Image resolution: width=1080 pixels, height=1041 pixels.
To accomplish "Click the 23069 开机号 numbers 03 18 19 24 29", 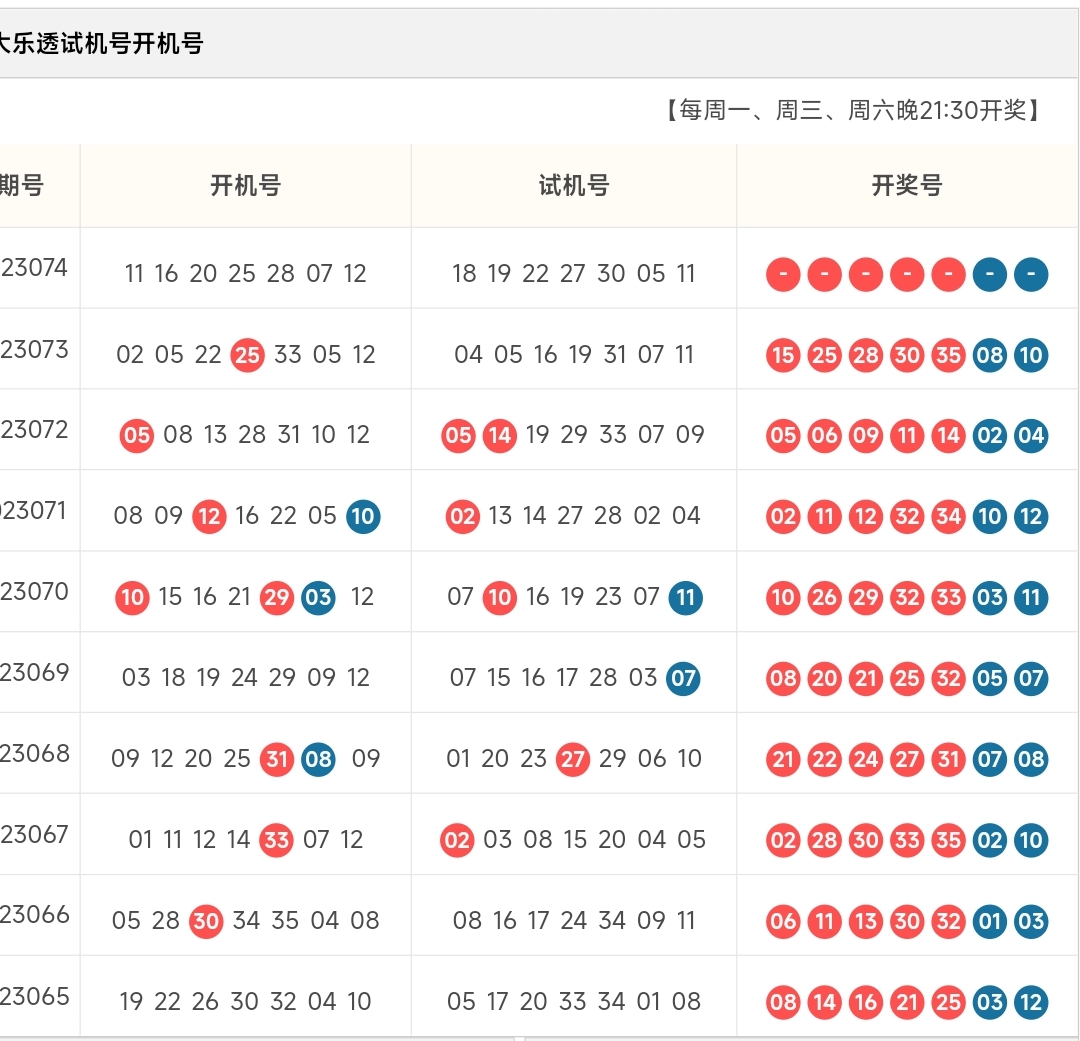I will pyautogui.click(x=209, y=677).
